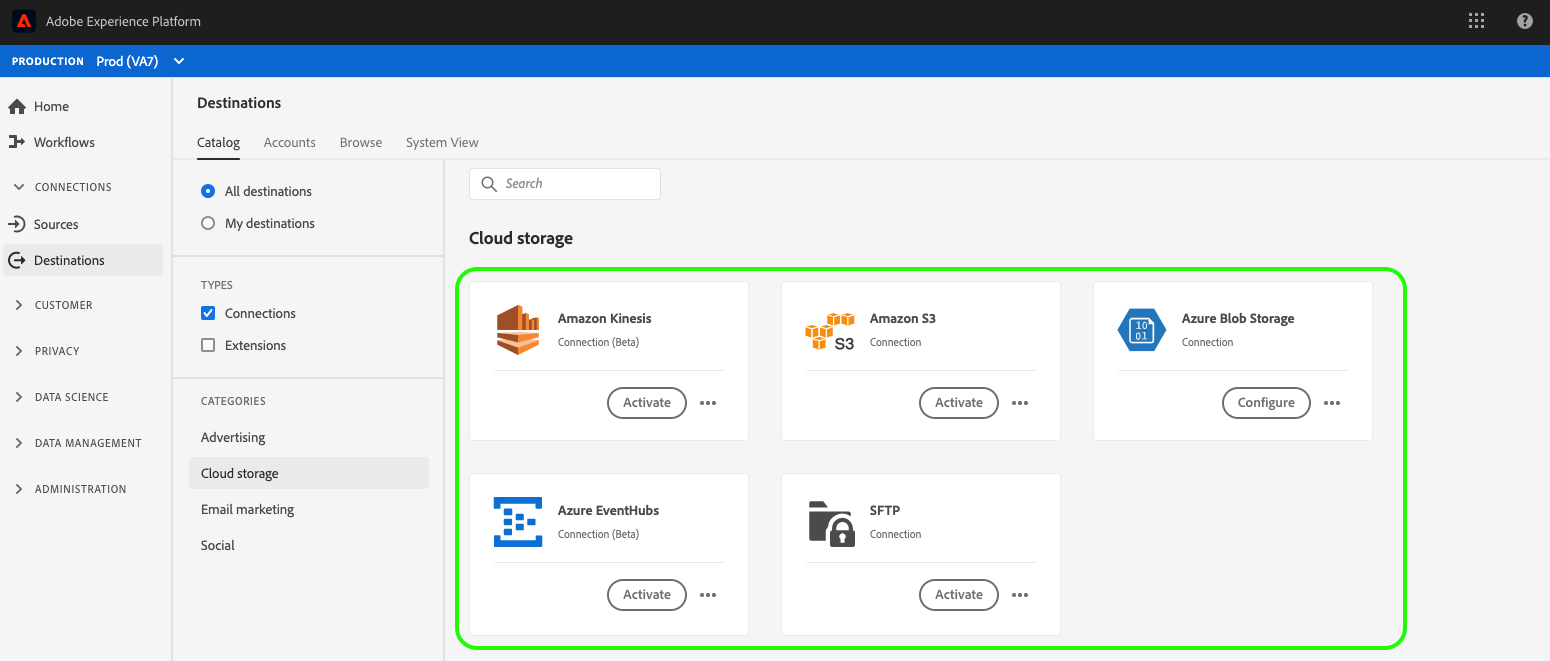Click the Azure Blob Storage card title
Image resolution: width=1550 pixels, height=661 pixels.
[x=1238, y=319]
